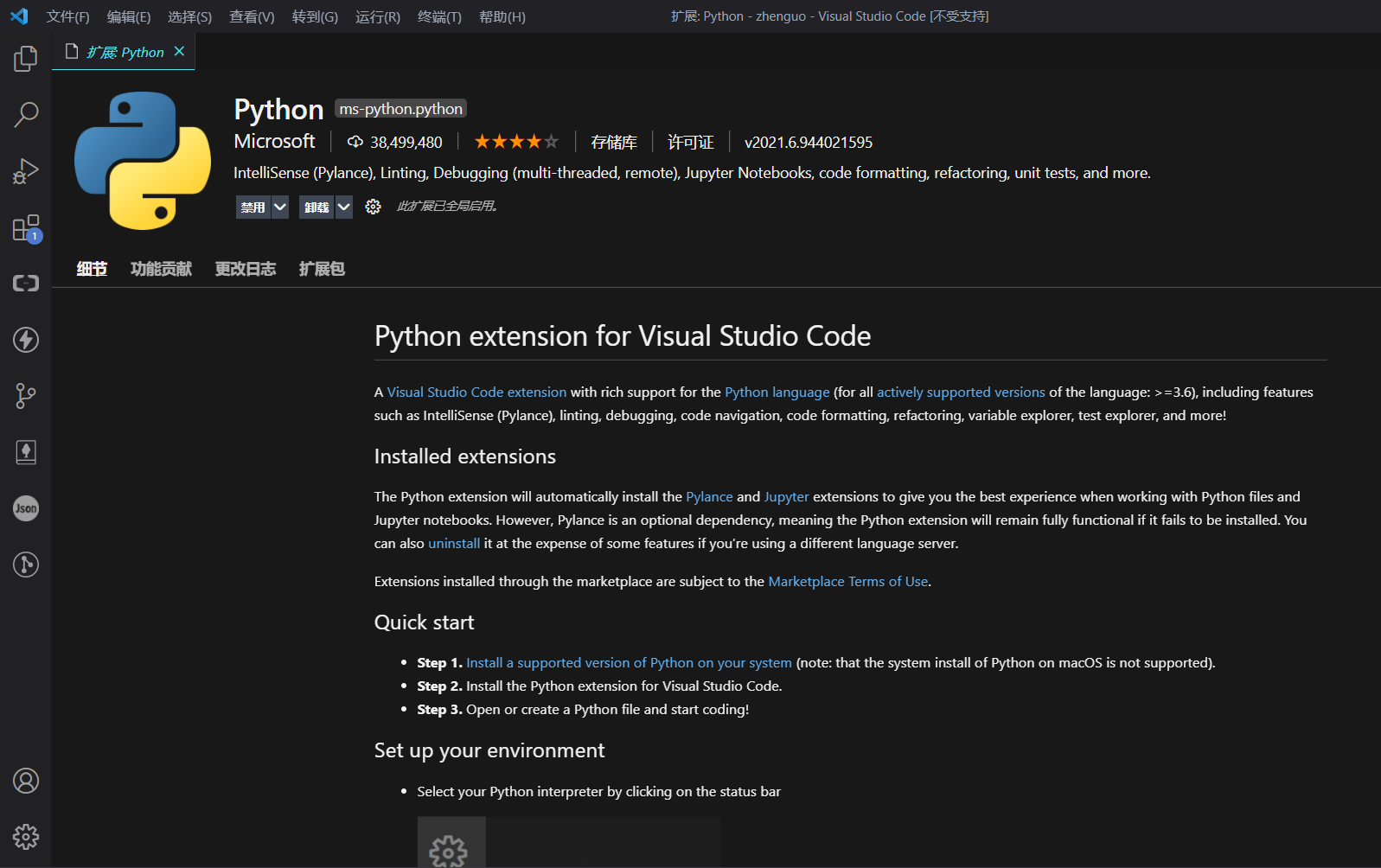Click the 卸载 (Uninstall) button
The image size is (1381, 868).
(x=316, y=207)
